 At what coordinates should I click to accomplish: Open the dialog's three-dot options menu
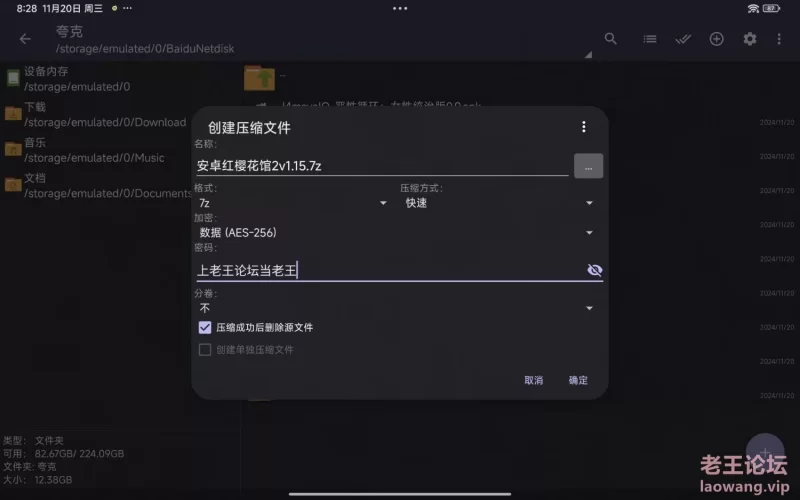pos(584,127)
